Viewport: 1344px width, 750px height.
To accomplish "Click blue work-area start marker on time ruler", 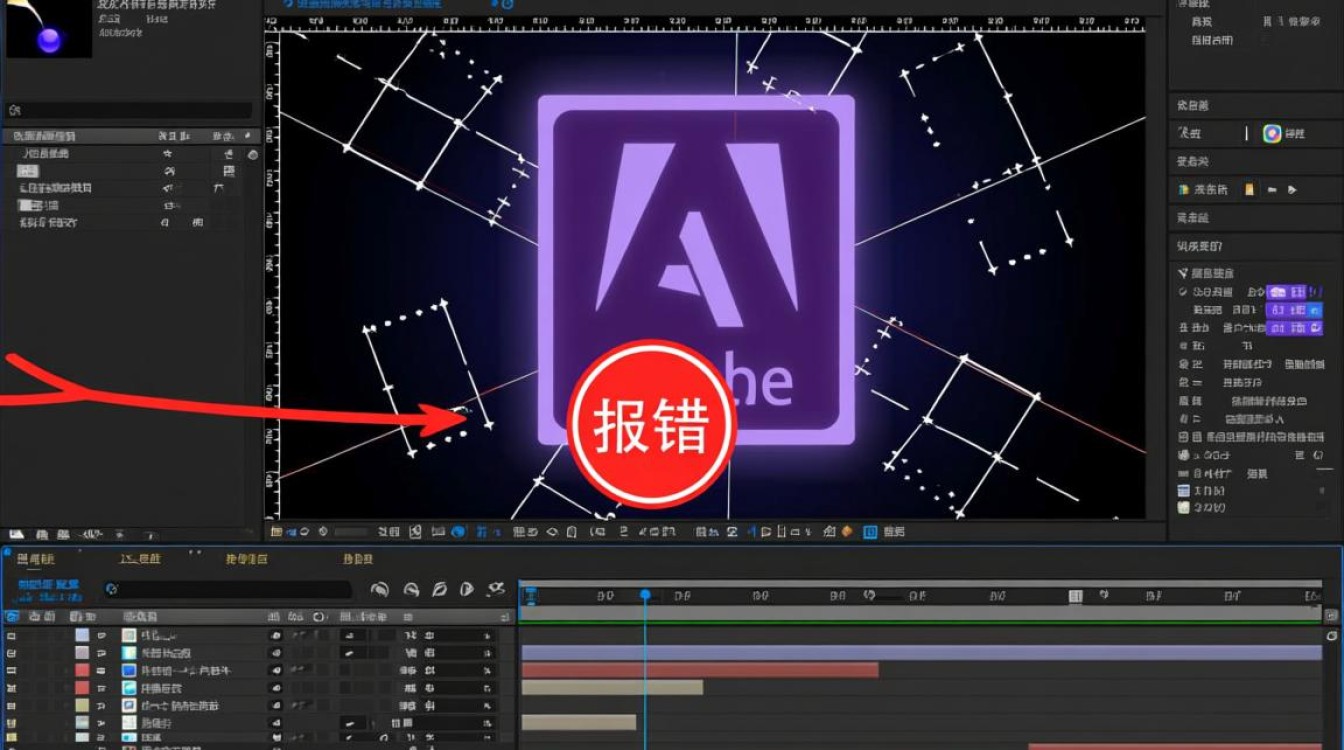I will 531,596.
